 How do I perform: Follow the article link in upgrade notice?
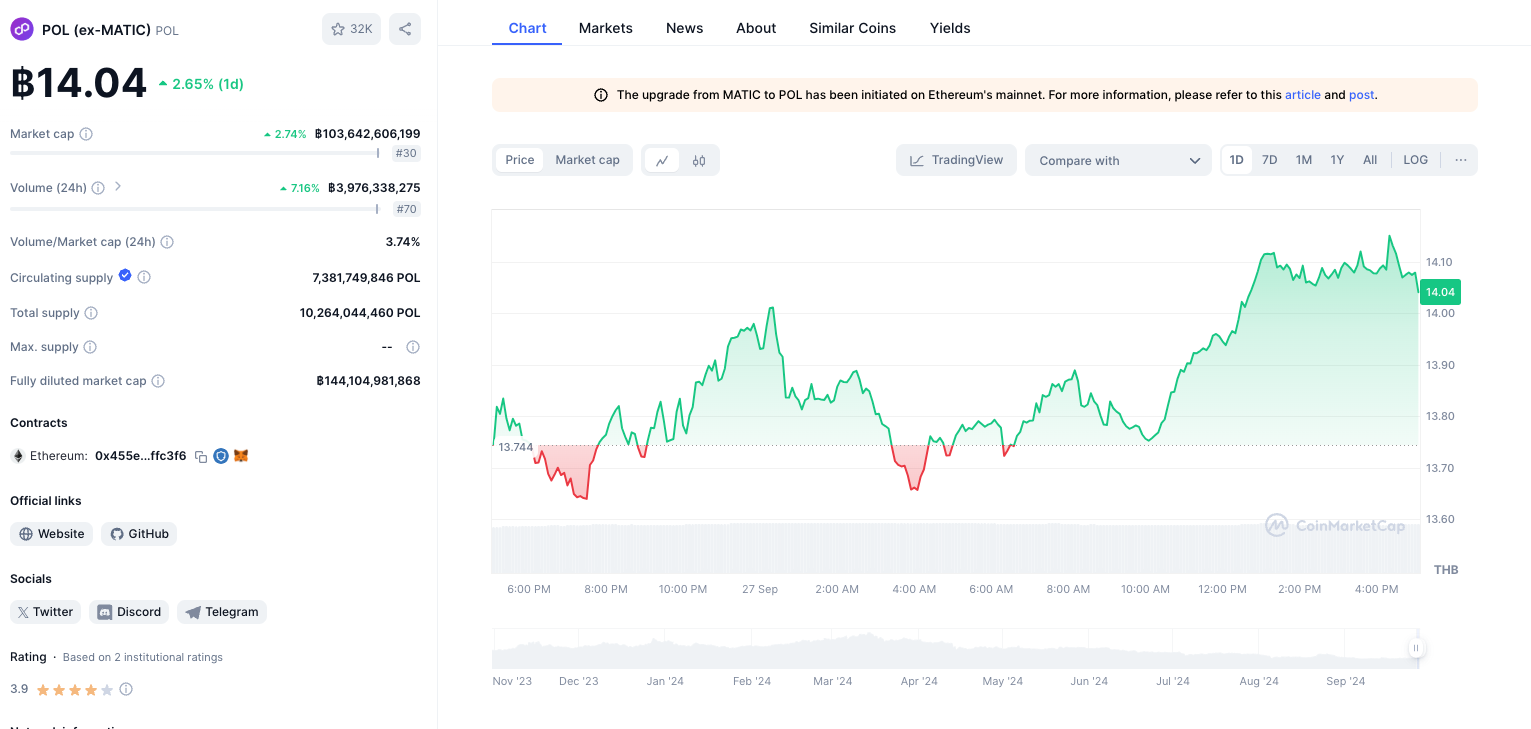pyautogui.click(x=1302, y=95)
